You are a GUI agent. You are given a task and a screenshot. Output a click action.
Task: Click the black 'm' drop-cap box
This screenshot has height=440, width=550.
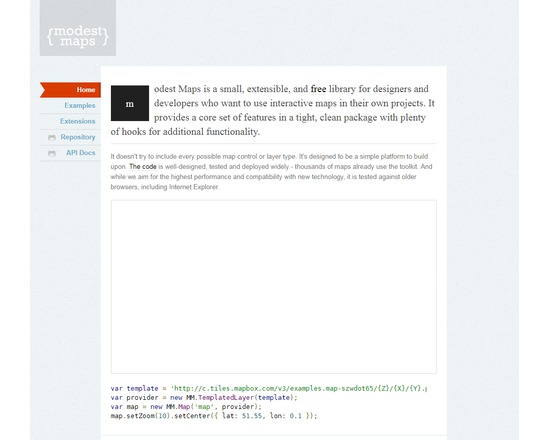(130, 103)
